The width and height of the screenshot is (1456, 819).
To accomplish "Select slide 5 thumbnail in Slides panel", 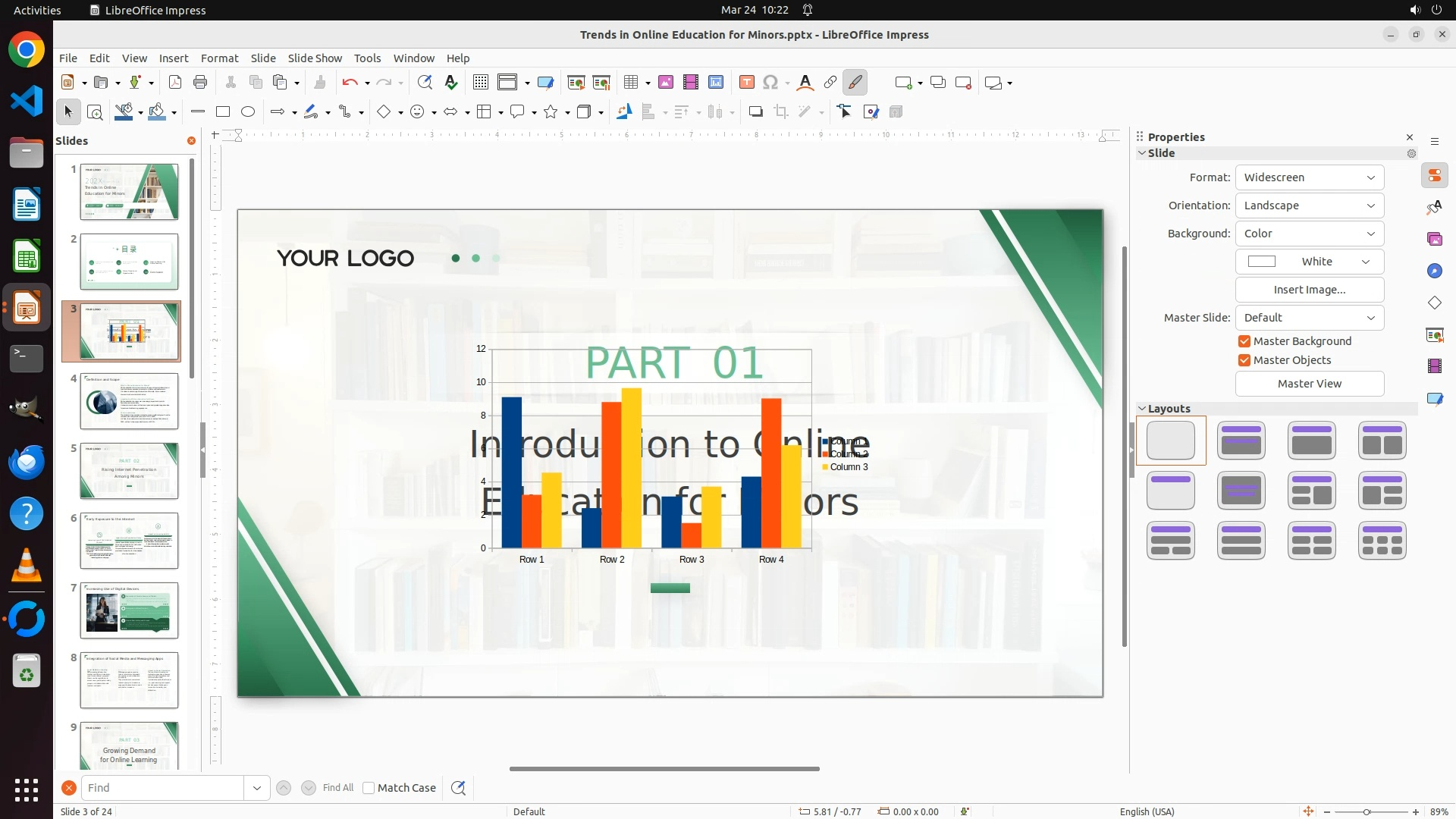I will coord(129,471).
